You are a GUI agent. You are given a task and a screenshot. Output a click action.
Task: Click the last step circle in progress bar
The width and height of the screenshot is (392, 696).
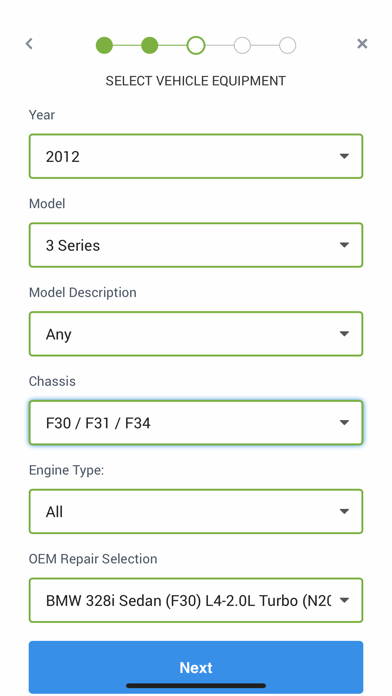tap(288, 45)
